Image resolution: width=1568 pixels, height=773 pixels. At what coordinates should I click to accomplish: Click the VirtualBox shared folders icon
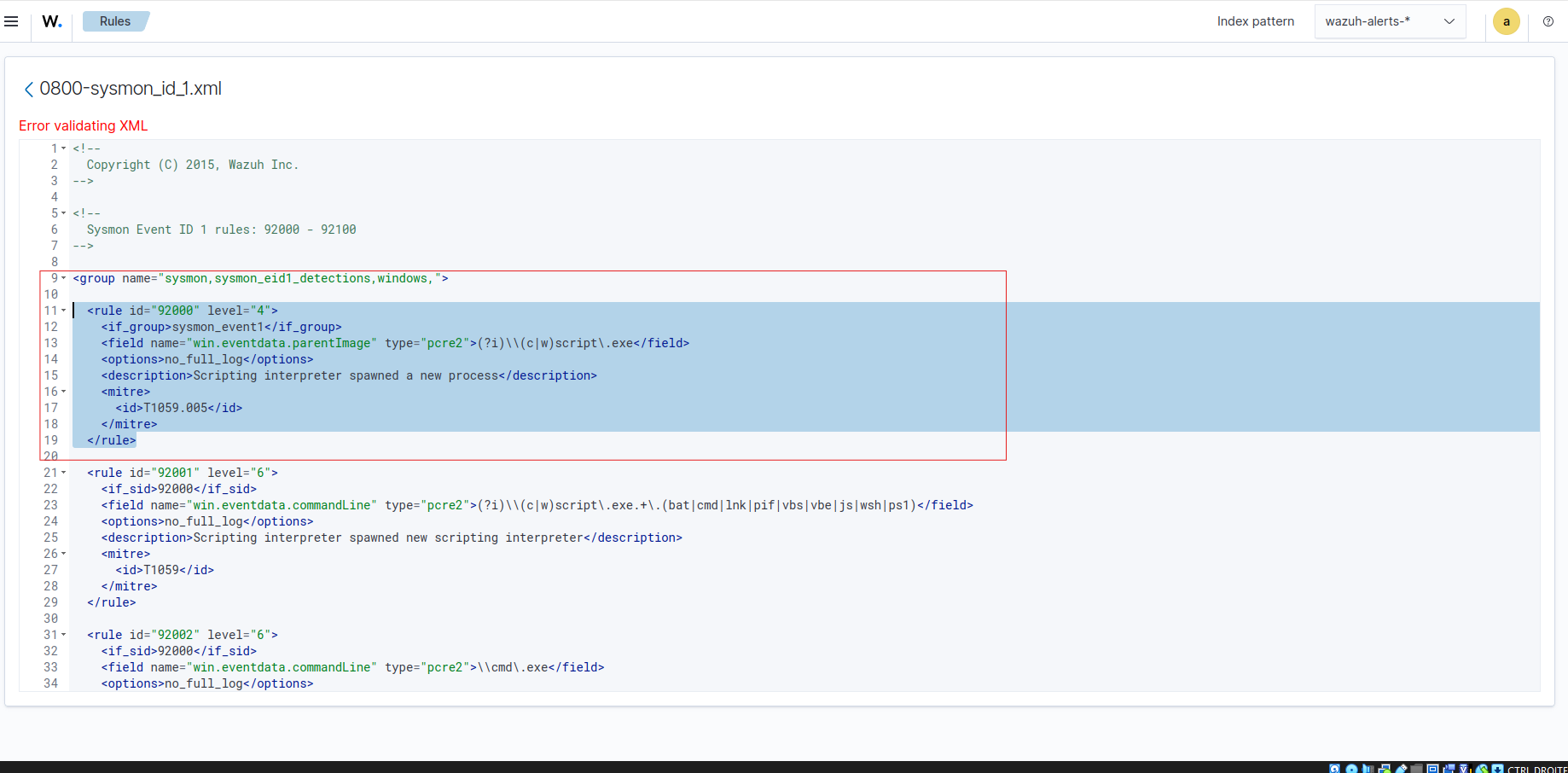point(1417,769)
